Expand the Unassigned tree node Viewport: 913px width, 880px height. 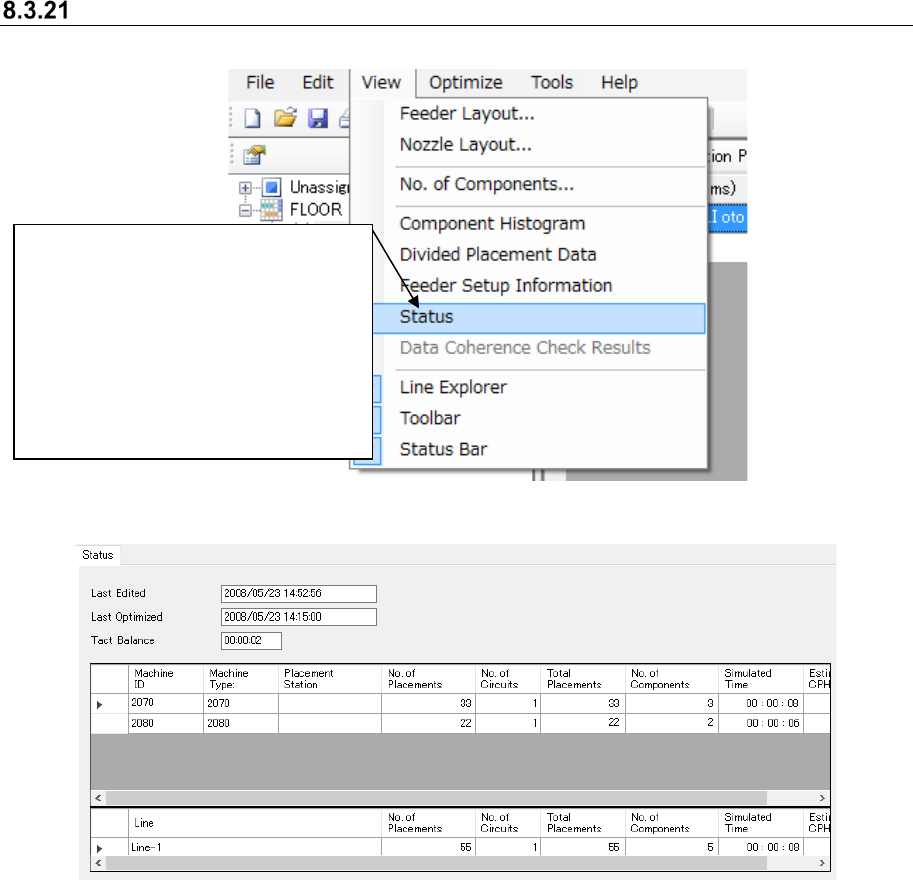pyautogui.click(x=246, y=187)
